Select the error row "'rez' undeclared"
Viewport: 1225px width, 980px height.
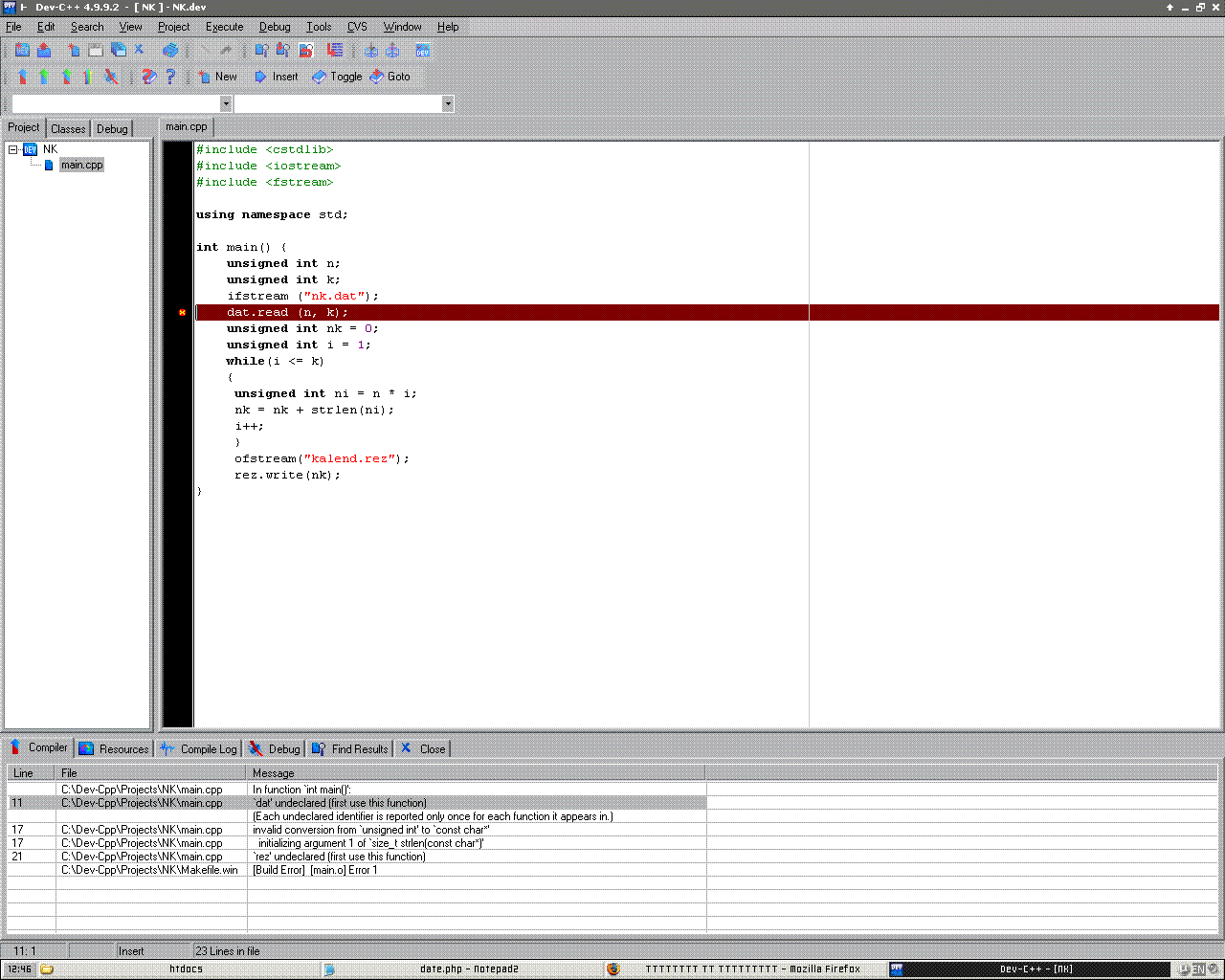point(357,857)
